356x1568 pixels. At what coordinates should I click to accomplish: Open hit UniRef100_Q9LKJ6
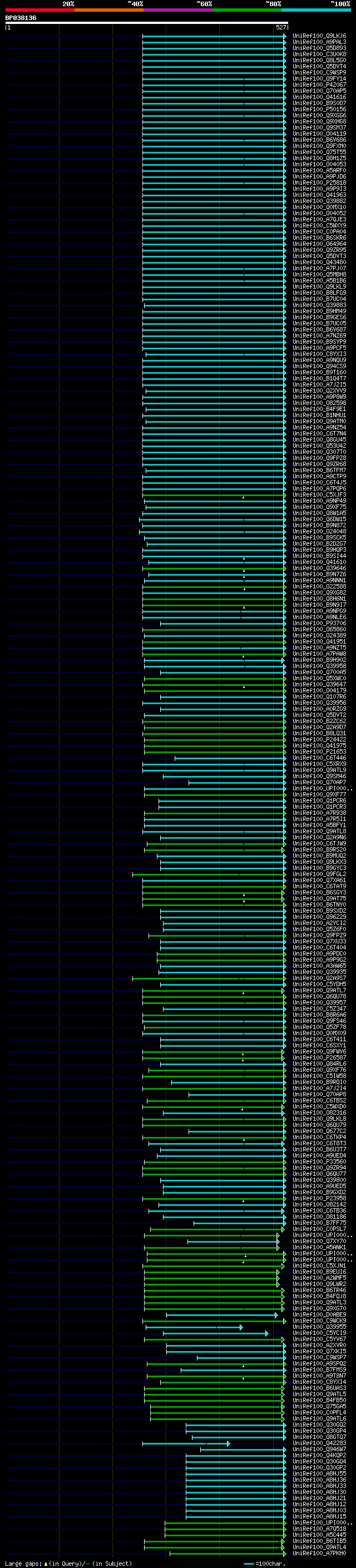pos(319,36)
